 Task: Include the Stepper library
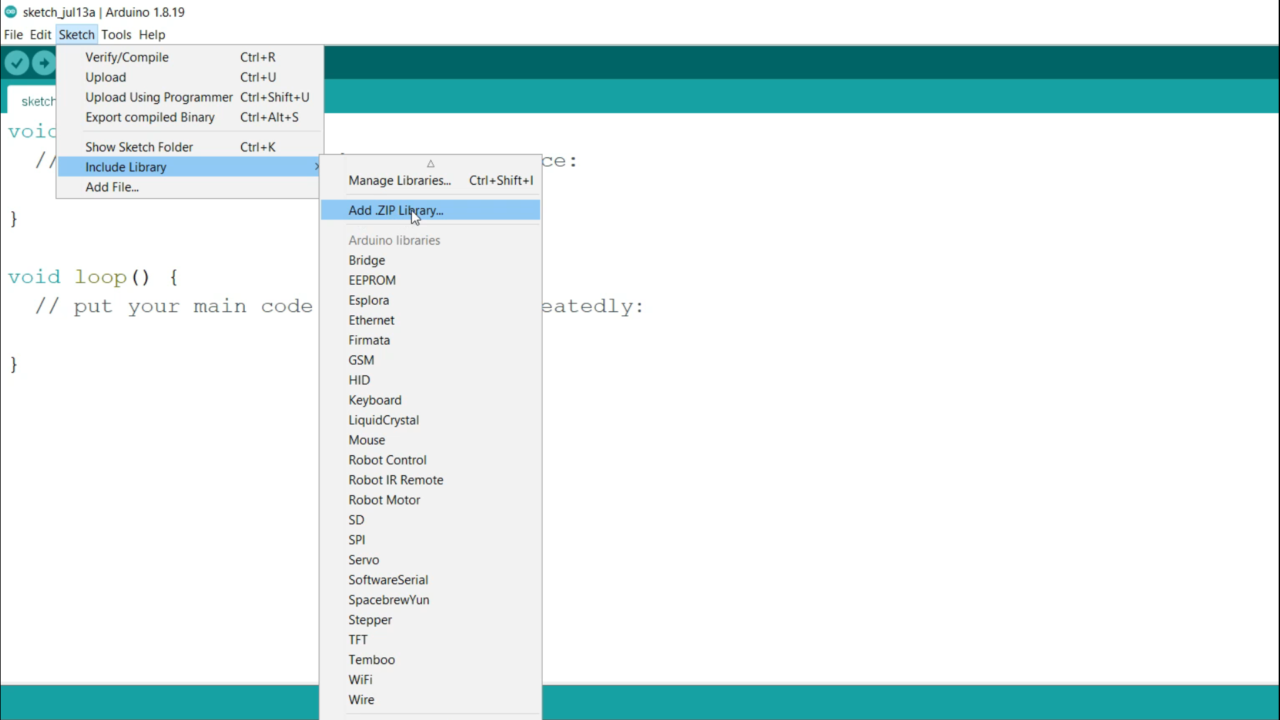point(430,620)
